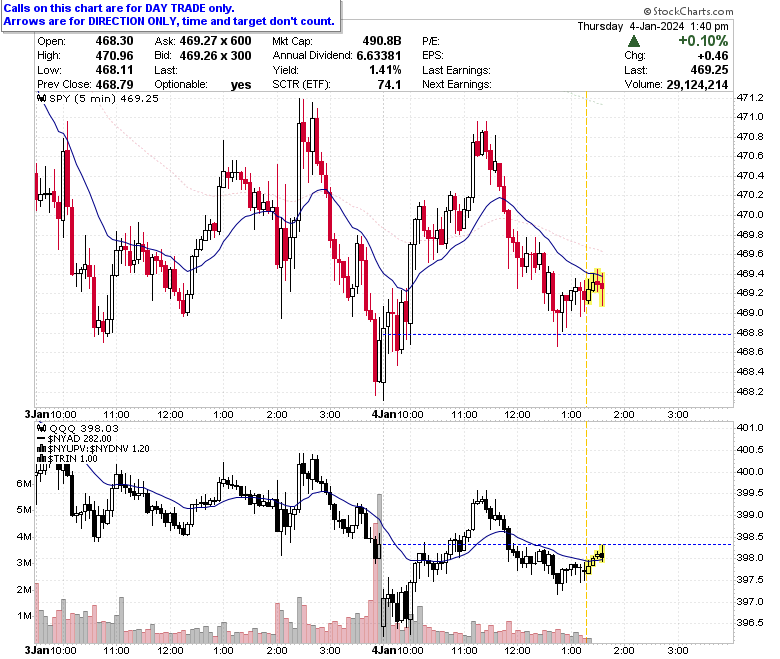The height and width of the screenshot is (659, 780).
Task: Click the DIRECTION ONLY arrows note line
Action: point(169,21)
